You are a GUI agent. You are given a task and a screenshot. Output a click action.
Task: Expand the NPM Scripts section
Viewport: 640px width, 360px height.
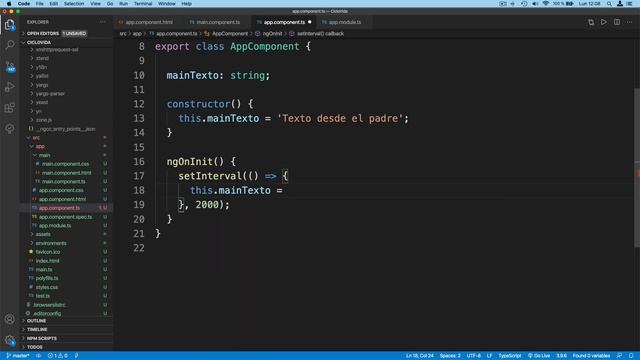click(x=66, y=338)
